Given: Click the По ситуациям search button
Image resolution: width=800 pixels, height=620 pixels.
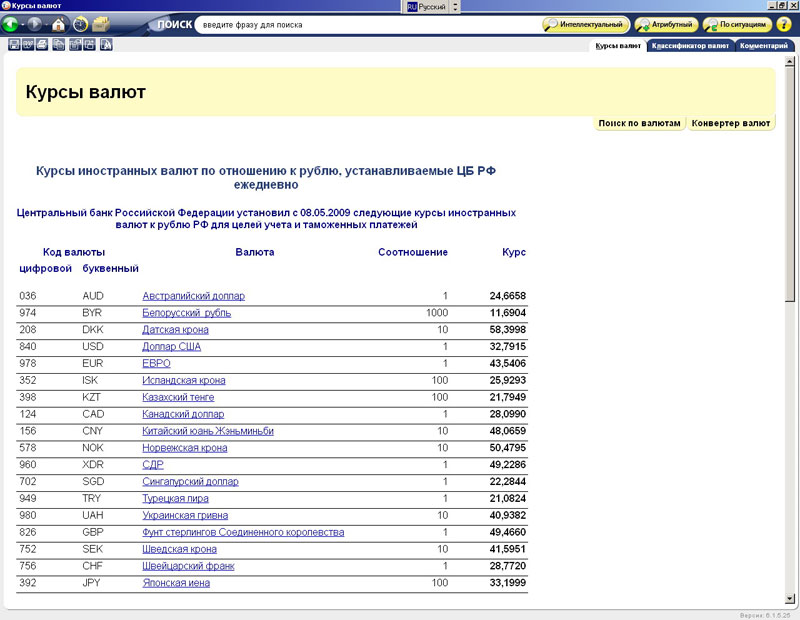Looking at the screenshot, I should [737, 24].
